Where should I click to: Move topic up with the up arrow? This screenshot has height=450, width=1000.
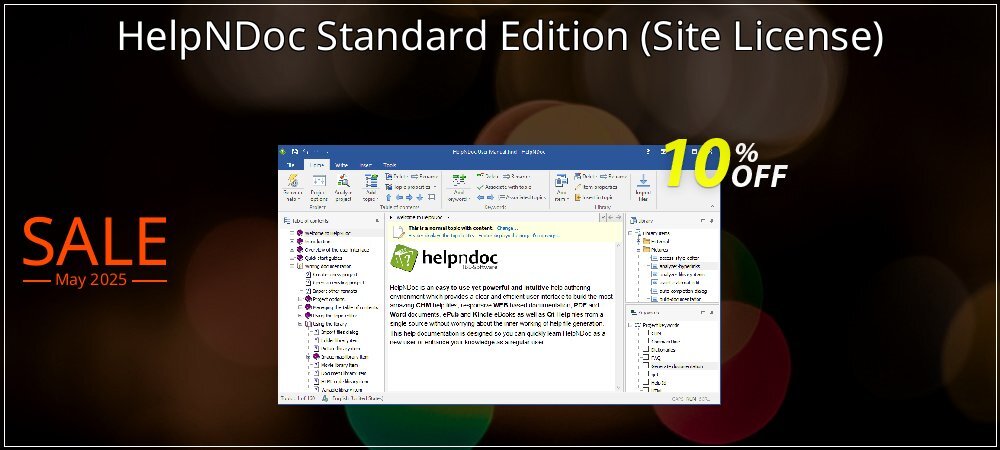[388, 197]
